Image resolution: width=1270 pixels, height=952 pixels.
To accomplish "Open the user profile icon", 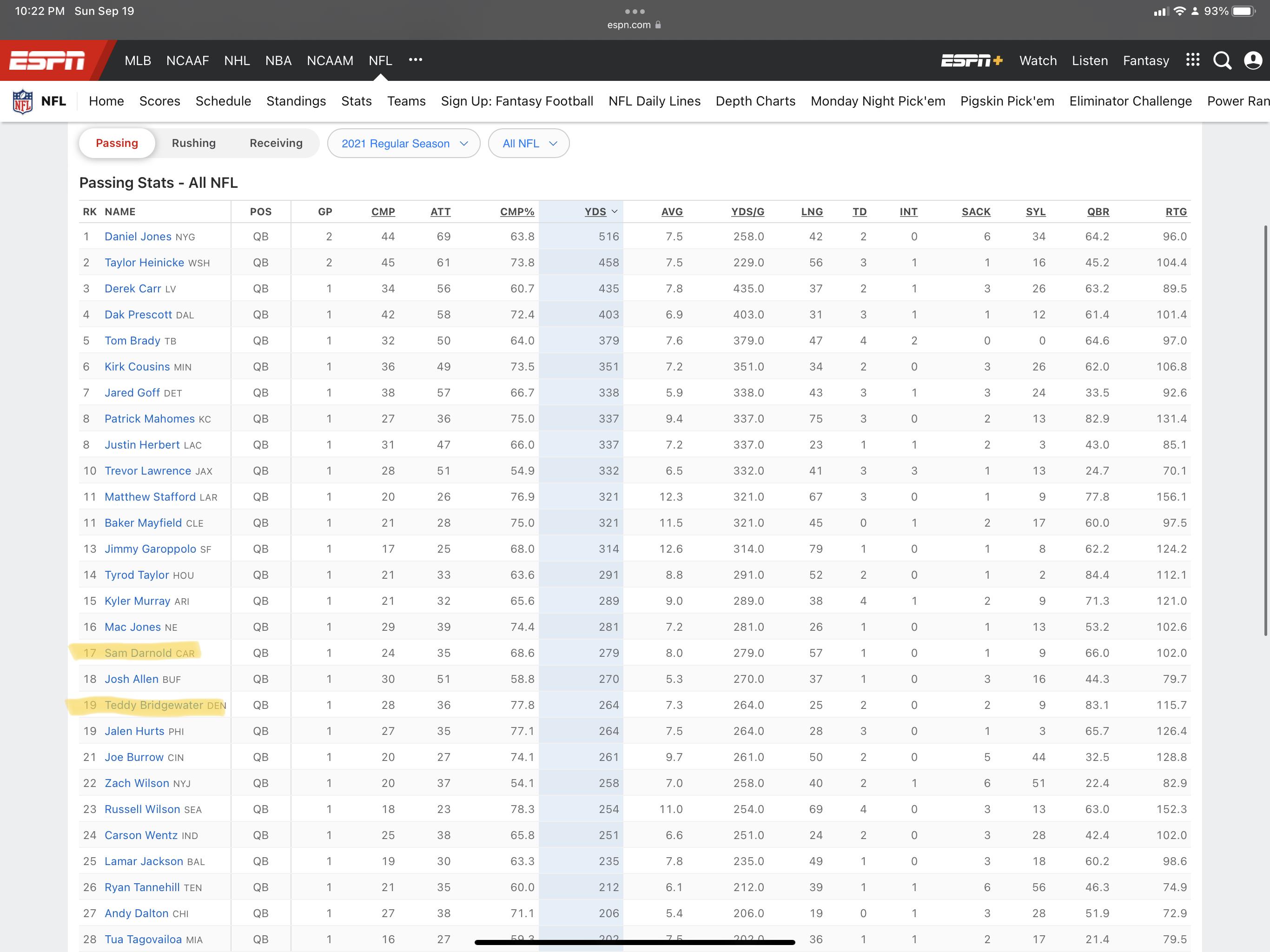I will click(x=1253, y=60).
